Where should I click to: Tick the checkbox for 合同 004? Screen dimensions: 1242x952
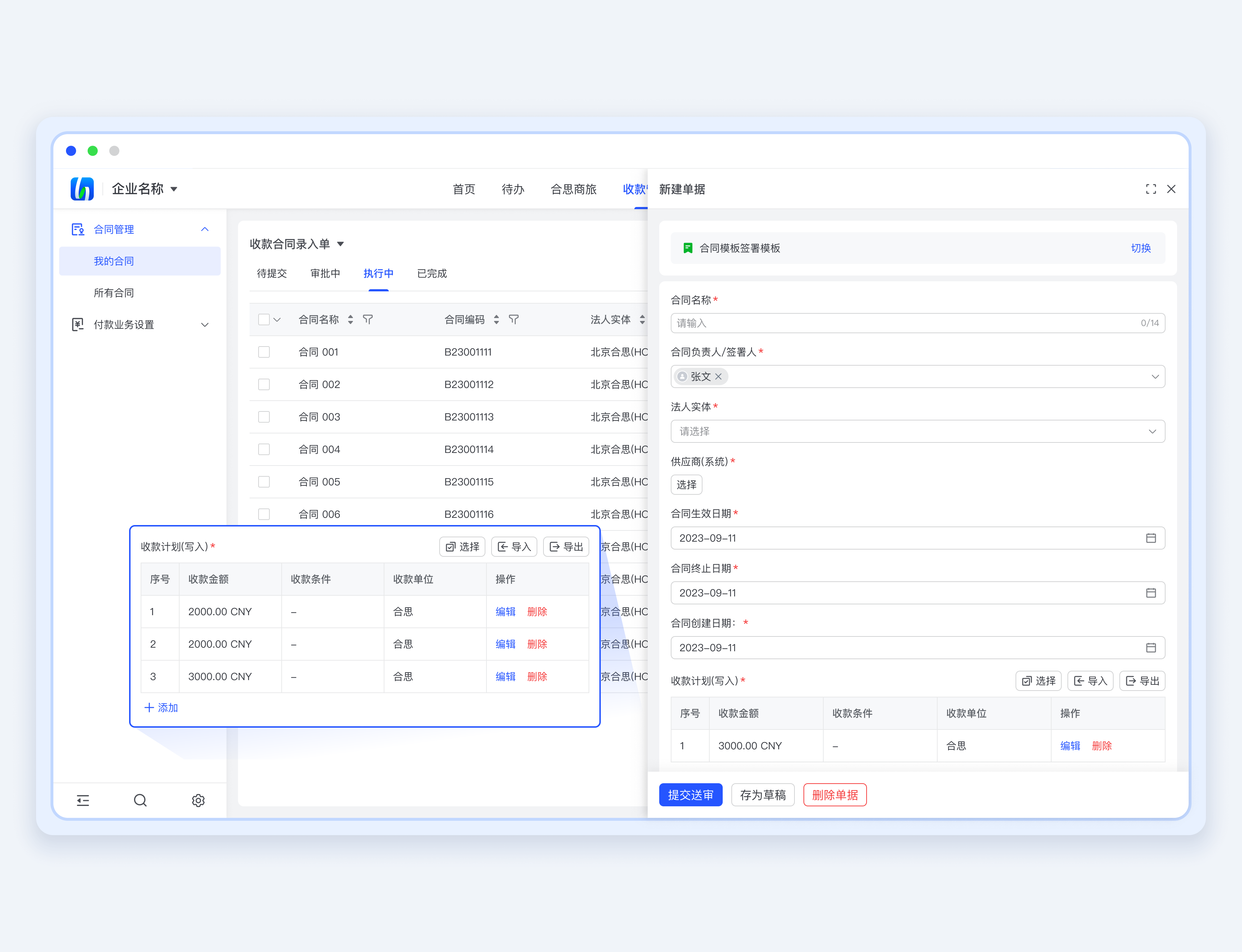[x=264, y=449]
